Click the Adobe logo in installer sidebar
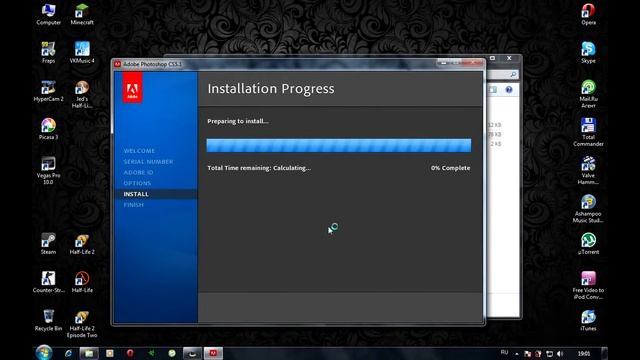 coord(132,88)
